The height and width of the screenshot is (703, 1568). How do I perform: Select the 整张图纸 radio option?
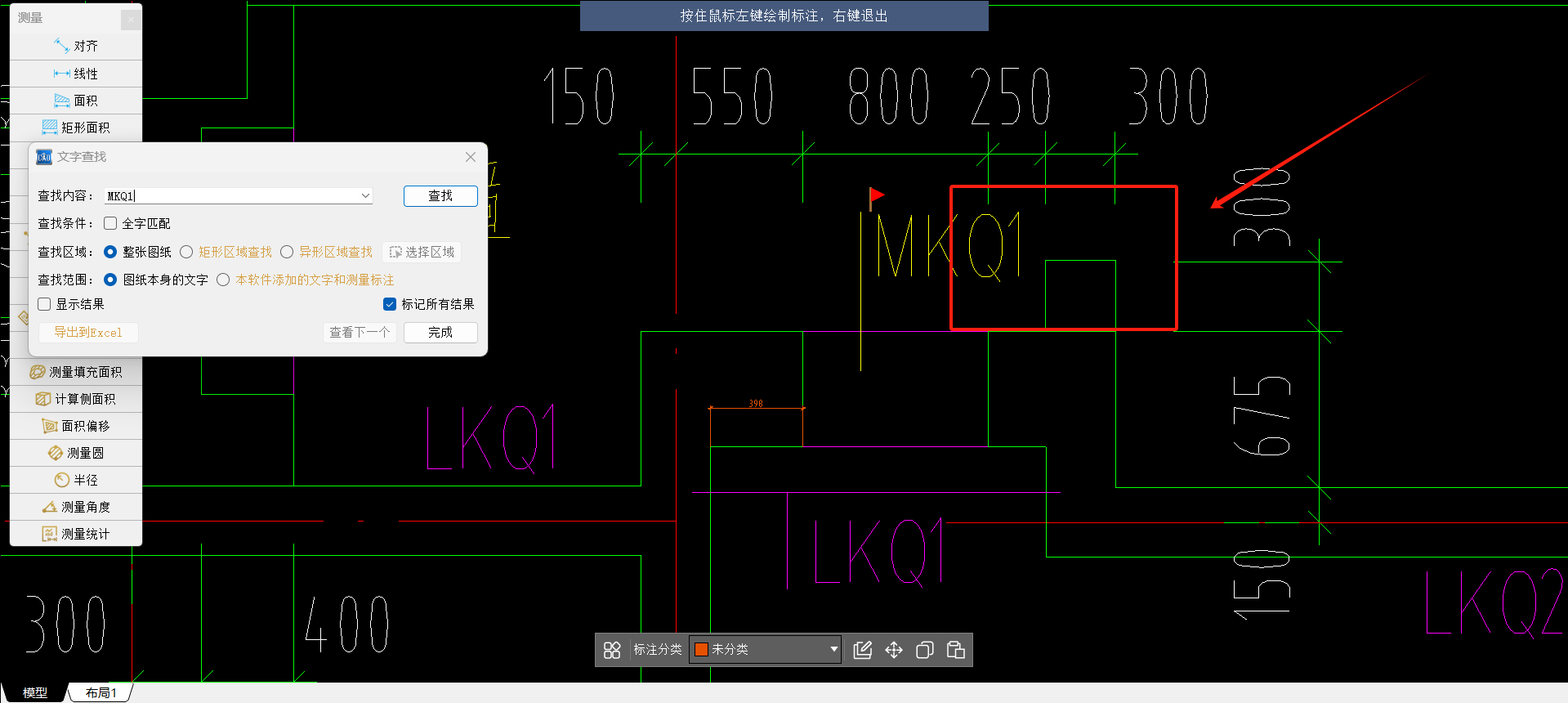[x=110, y=252]
